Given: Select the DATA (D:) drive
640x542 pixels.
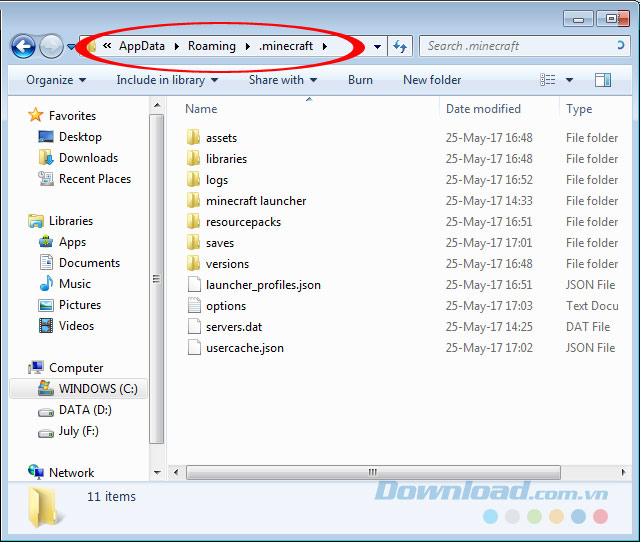Looking at the screenshot, I should click(75, 410).
